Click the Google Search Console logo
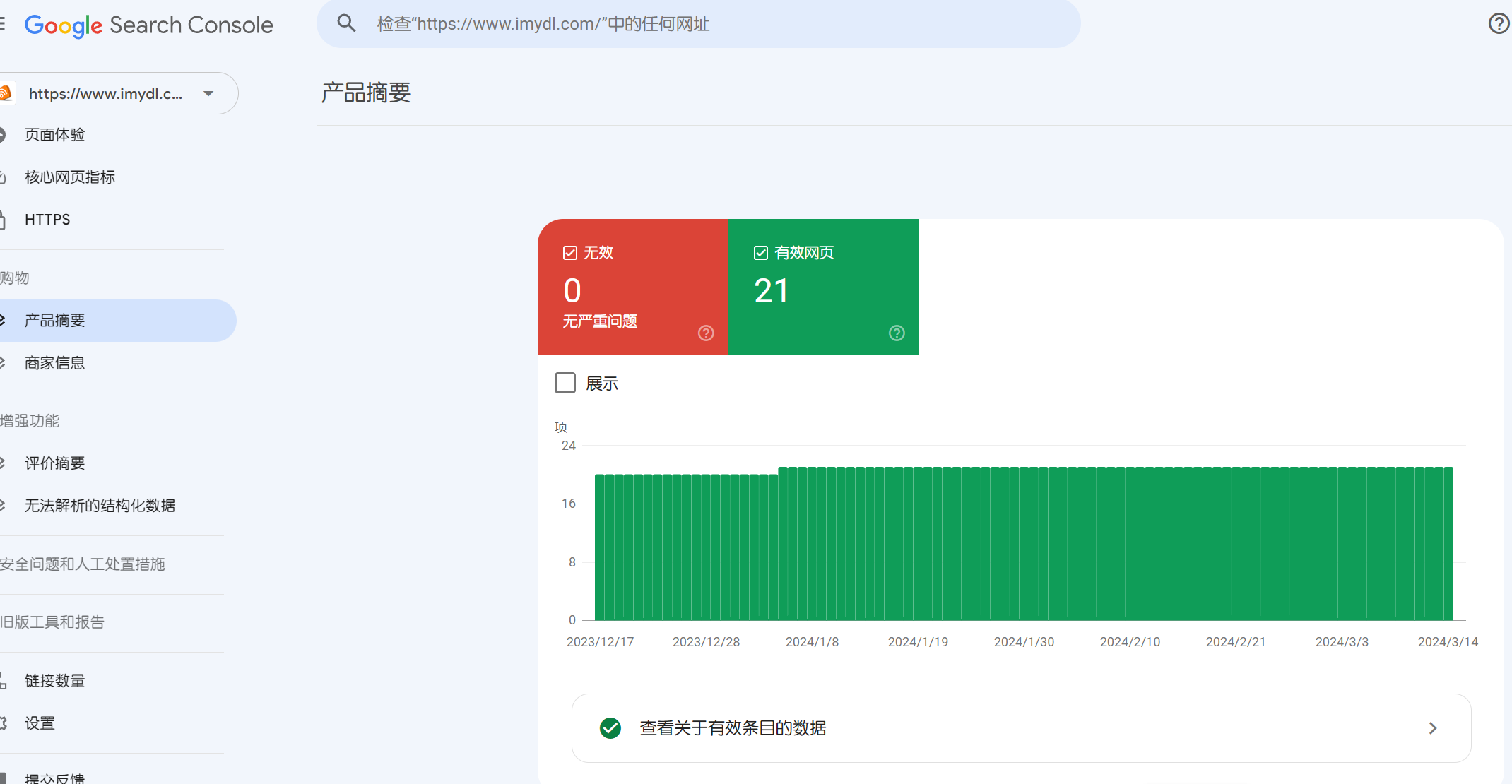Viewport: 1512px width, 784px height. tap(148, 25)
